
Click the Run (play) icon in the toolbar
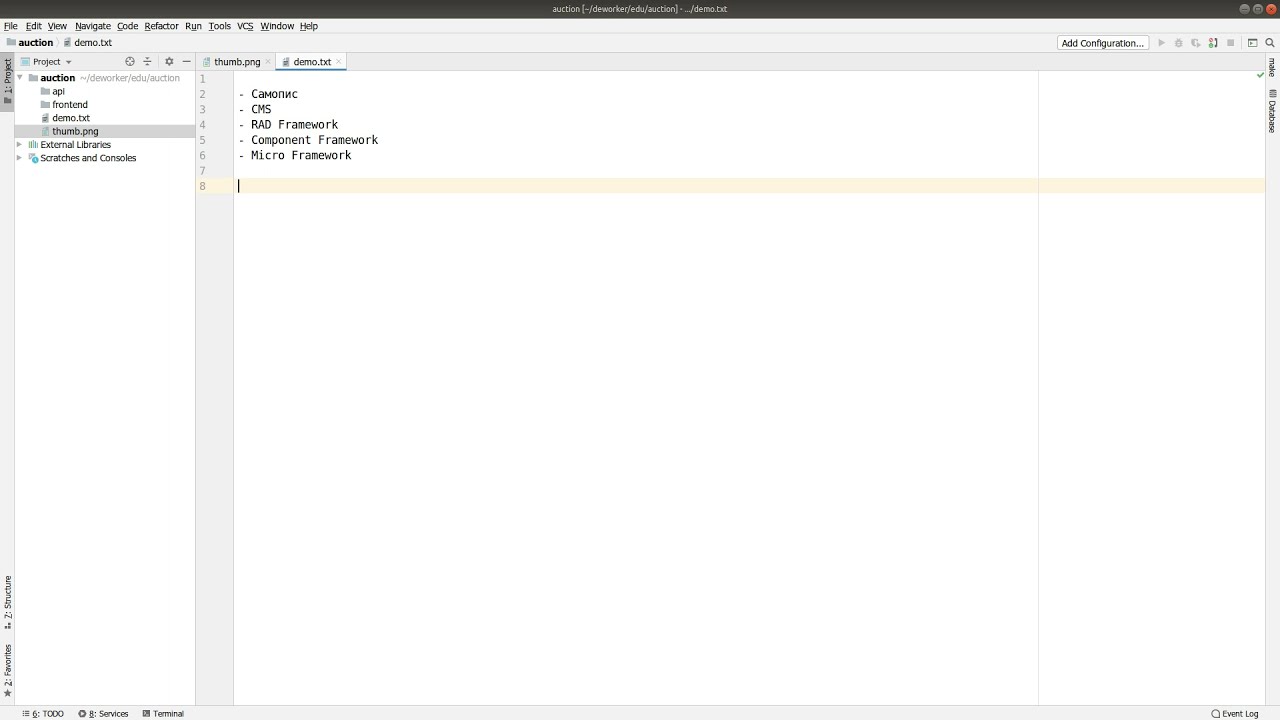click(x=1161, y=43)
